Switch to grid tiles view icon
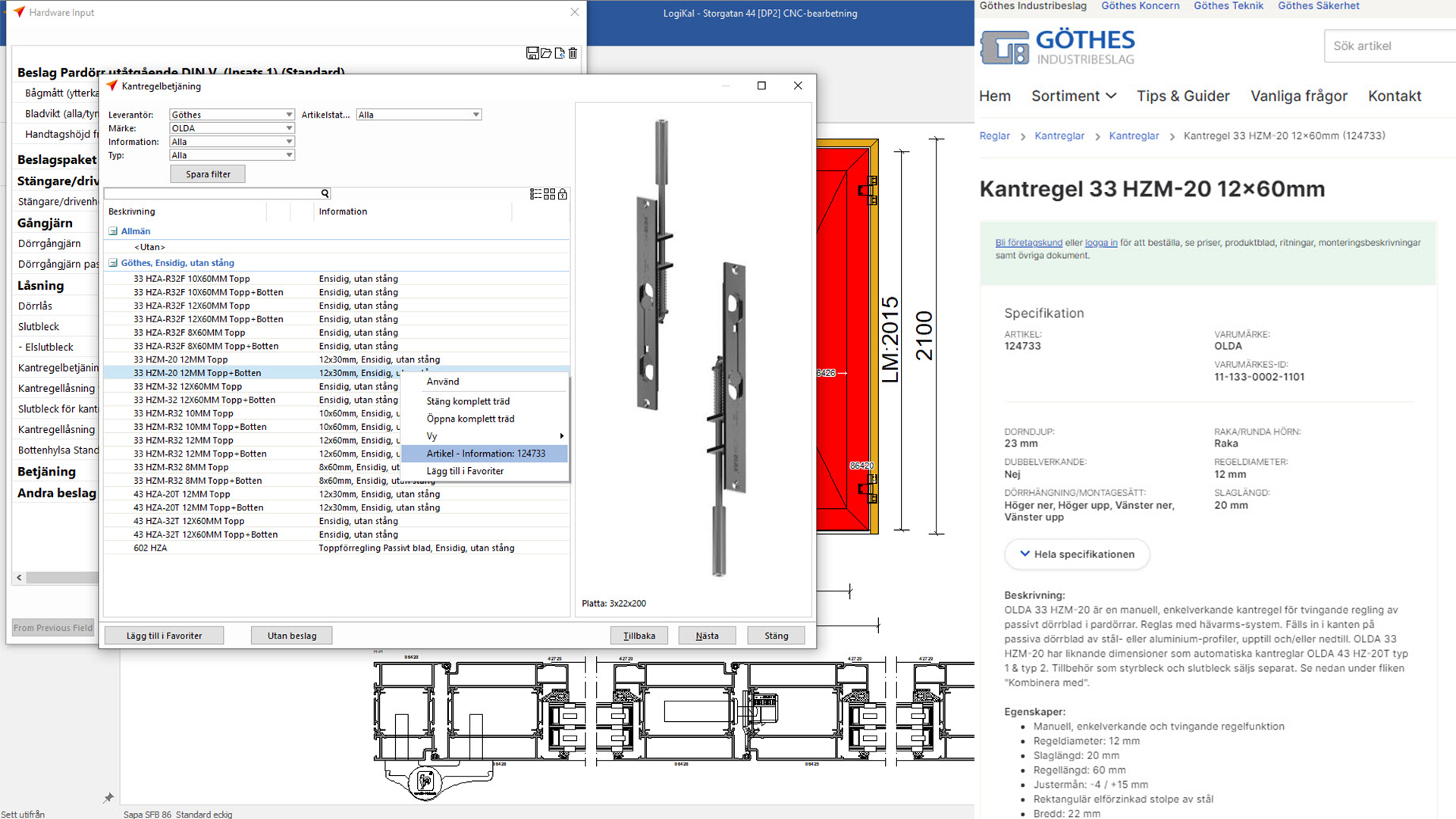The image size is (1456, 819). click(x=549, y=194)
